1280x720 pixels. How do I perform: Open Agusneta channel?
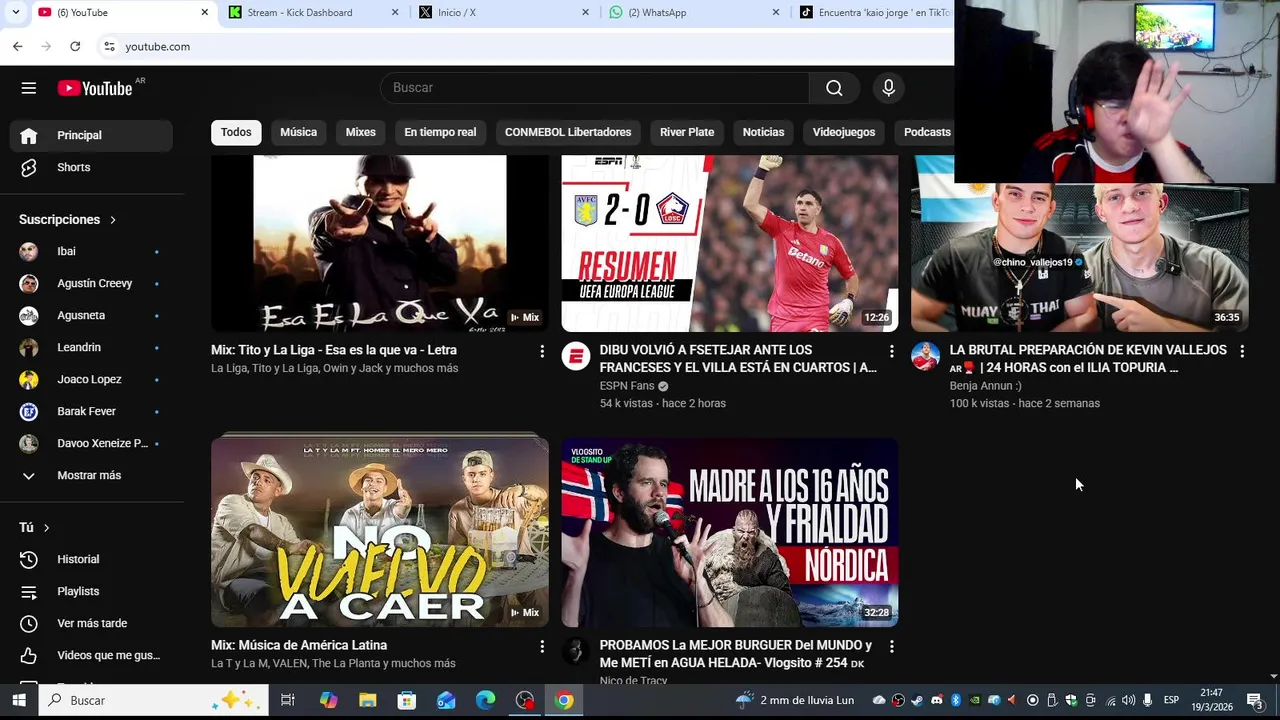[91, 315]
